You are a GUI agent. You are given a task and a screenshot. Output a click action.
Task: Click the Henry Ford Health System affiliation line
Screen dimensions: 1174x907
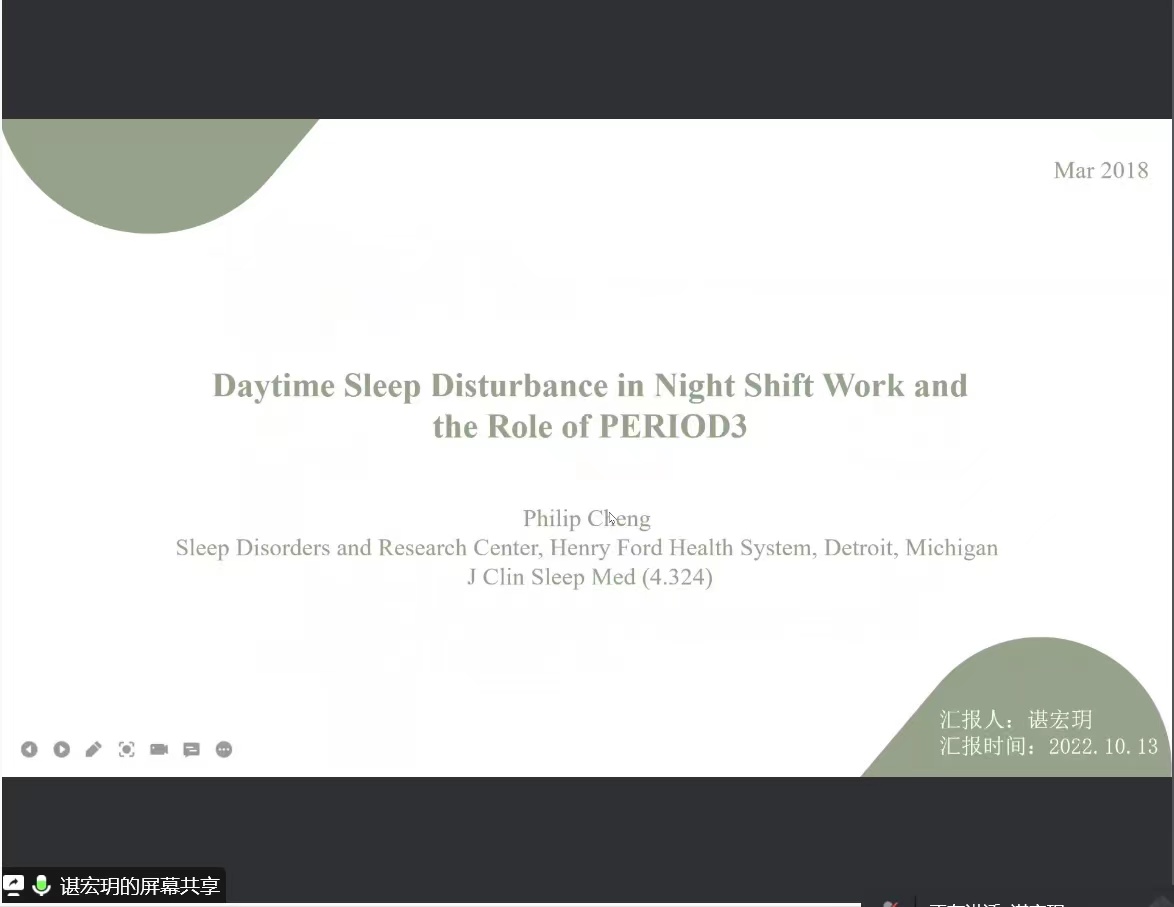586,548
